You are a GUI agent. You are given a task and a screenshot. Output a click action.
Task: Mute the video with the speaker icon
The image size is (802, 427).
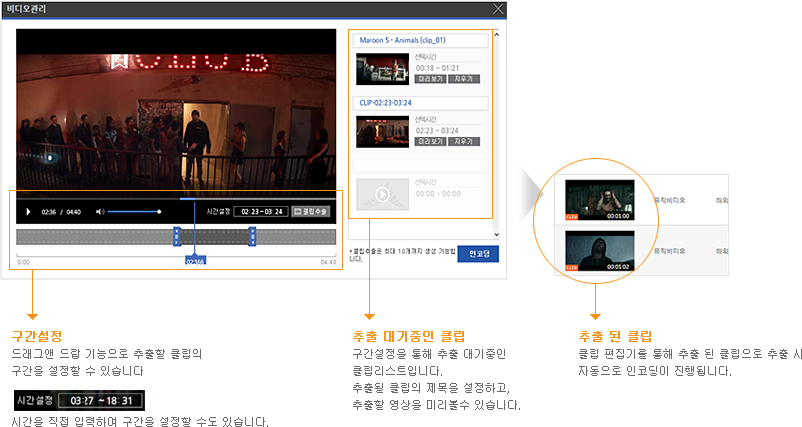tap(100, 212)
